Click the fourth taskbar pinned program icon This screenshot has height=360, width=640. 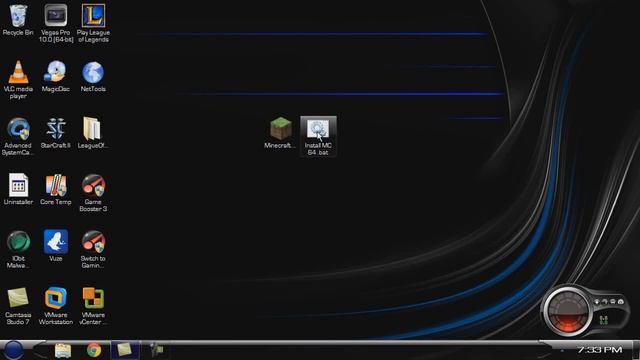[x=157, y=350]
